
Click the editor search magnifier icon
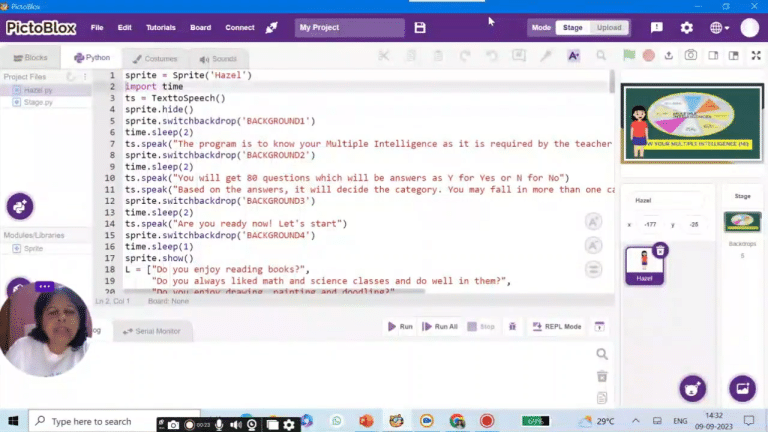point(601,56)
